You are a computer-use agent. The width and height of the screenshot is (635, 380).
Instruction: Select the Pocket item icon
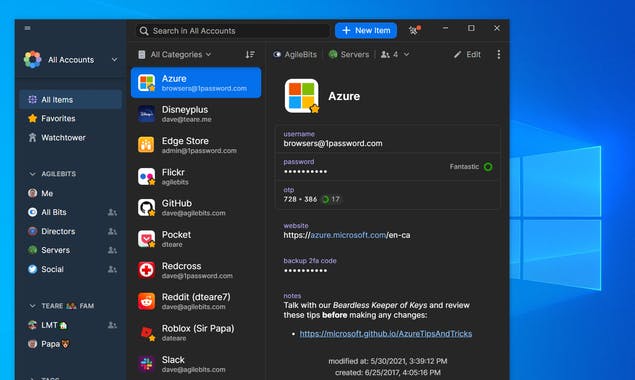(146, 239)
